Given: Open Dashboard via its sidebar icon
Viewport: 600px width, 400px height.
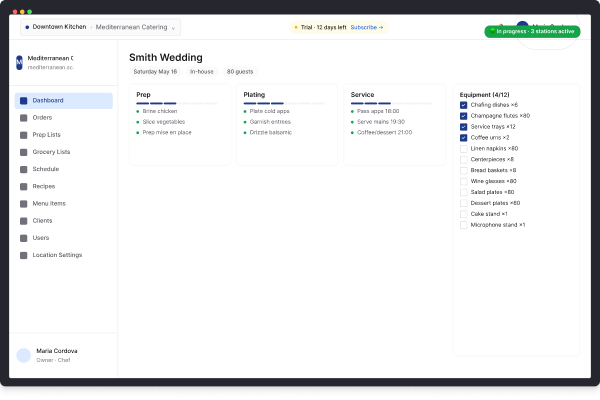Looking at the screenshot, I should (x=24, y=101).
